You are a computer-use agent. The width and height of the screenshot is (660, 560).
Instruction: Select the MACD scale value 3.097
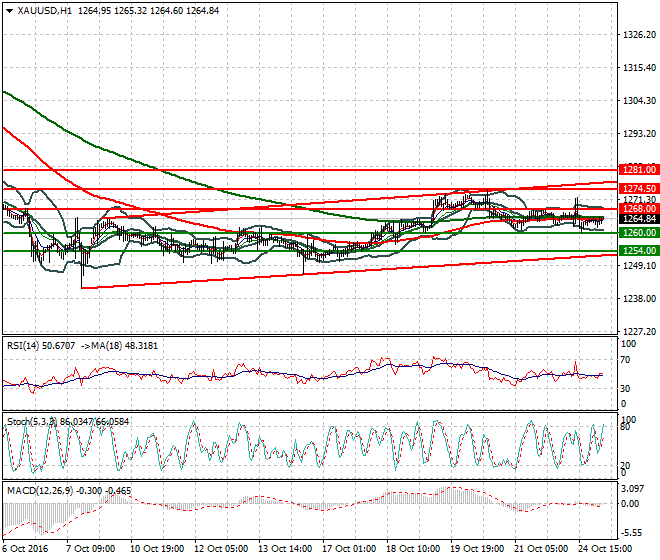(633, 488)
